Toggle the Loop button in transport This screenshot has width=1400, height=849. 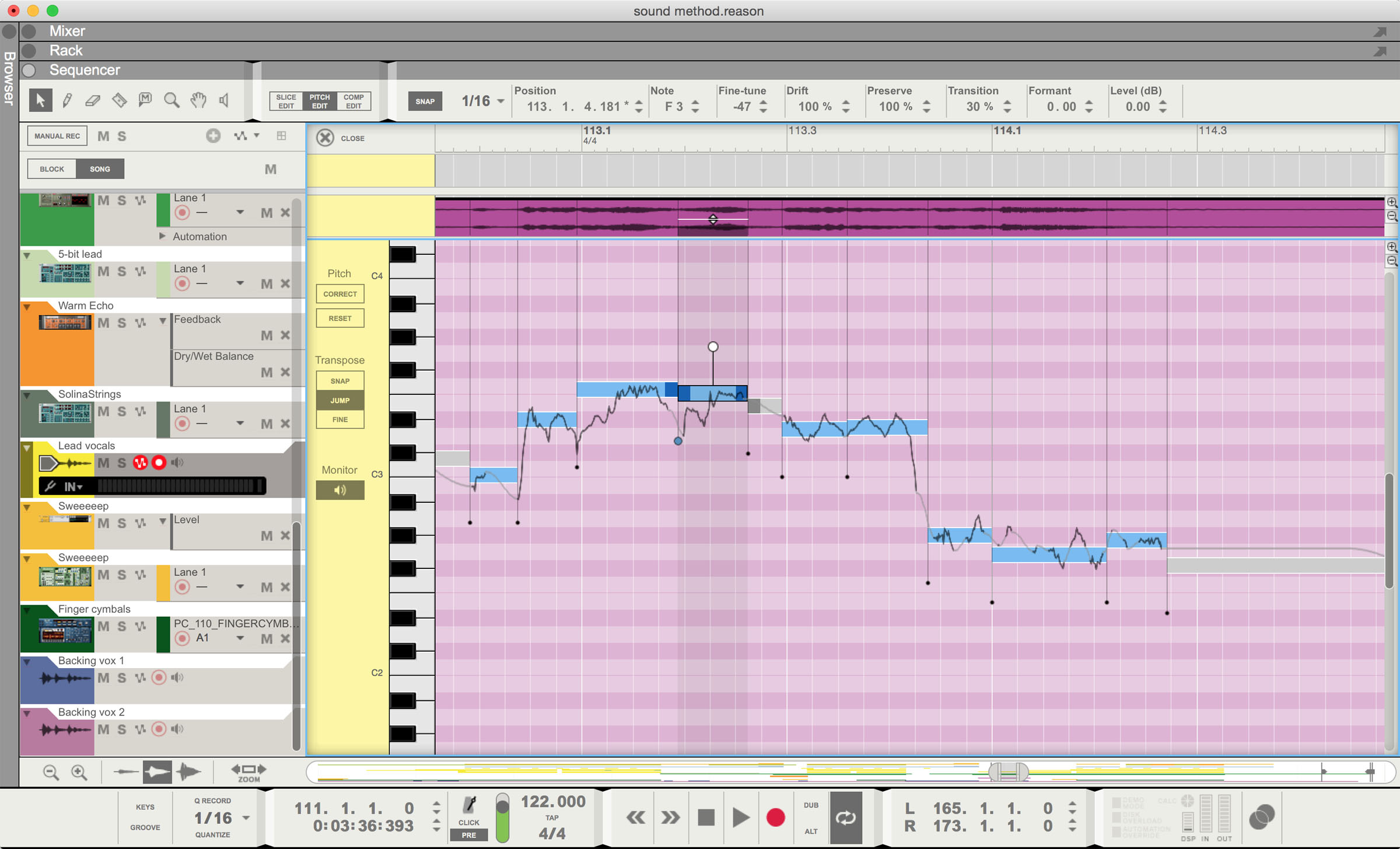pyautogui.click(x=845, y=817)
